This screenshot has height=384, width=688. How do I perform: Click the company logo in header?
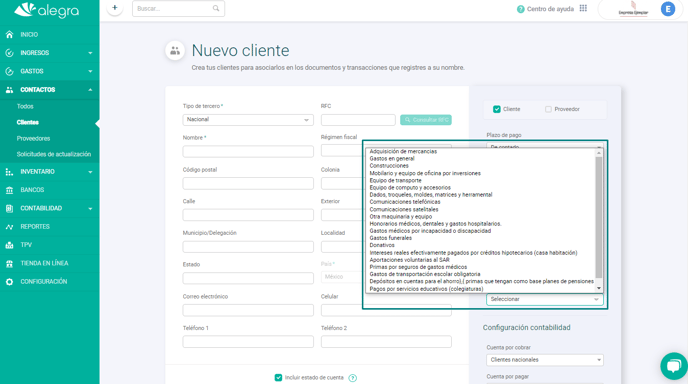pyautogui.click(x=633, y=9)
